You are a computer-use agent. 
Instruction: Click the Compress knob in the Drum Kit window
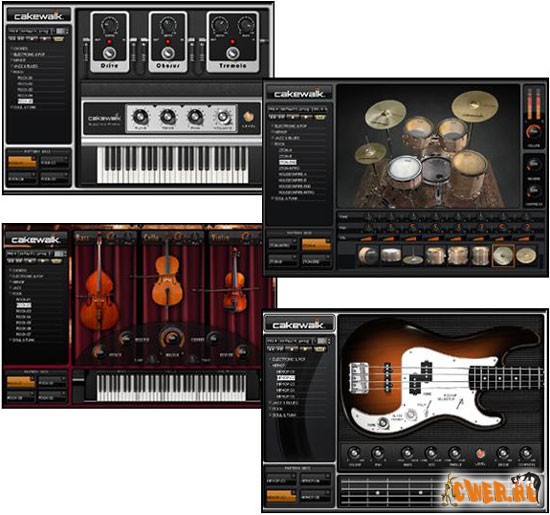click(534, 190)
